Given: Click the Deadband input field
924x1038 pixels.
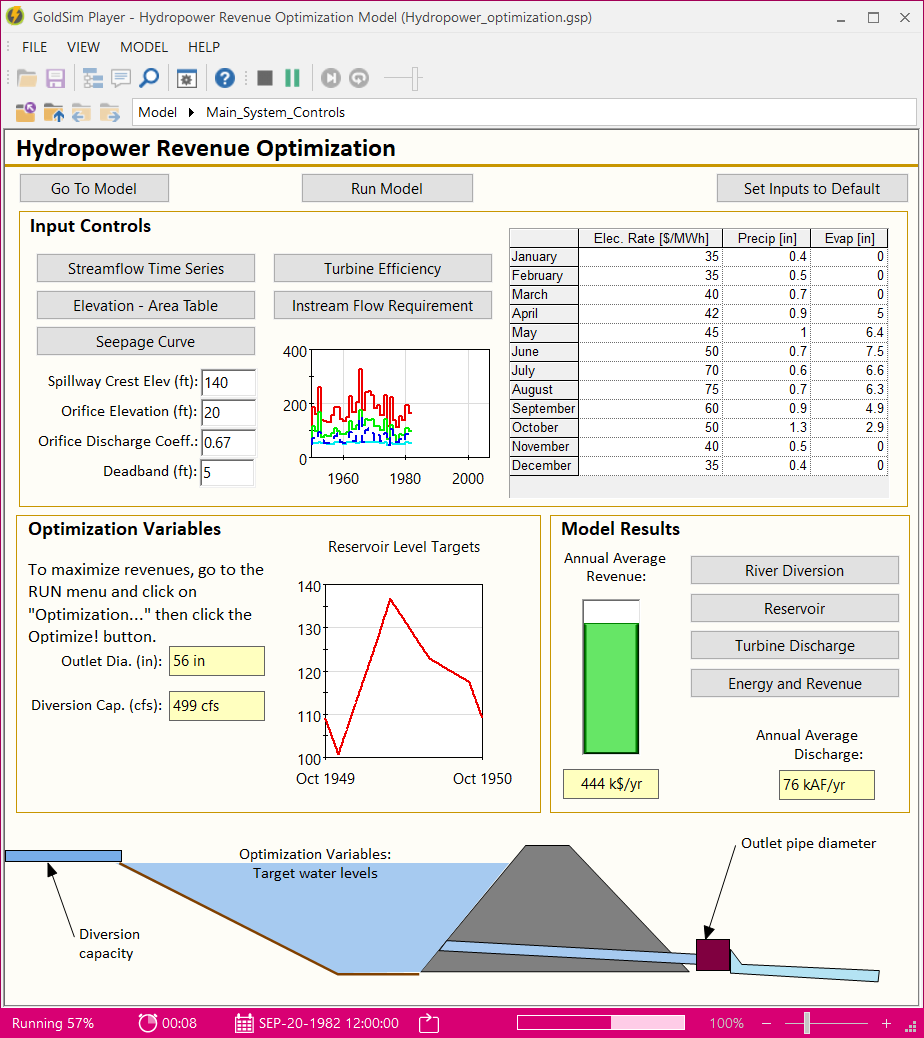Looking at the screenshot, I should click(x=228, y=473).
